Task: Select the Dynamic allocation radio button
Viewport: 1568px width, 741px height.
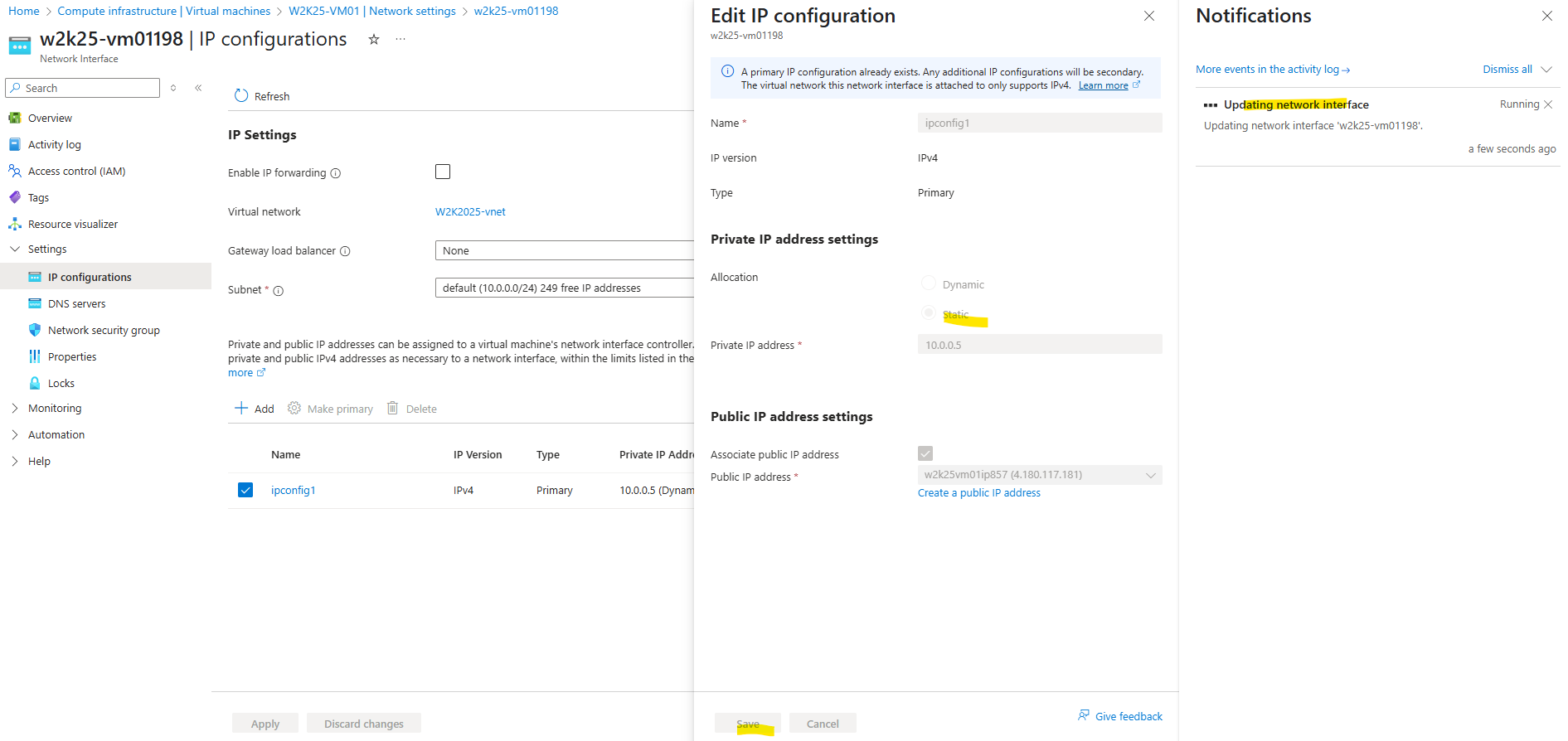Action: click(x=929, y=283)
